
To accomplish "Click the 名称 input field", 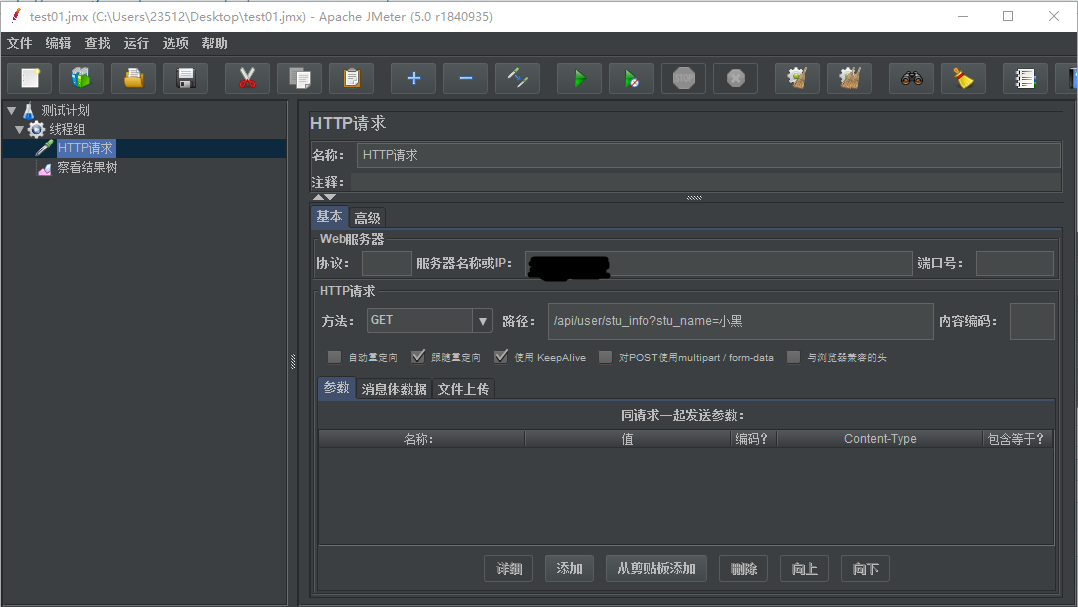I will click(708, 155).
